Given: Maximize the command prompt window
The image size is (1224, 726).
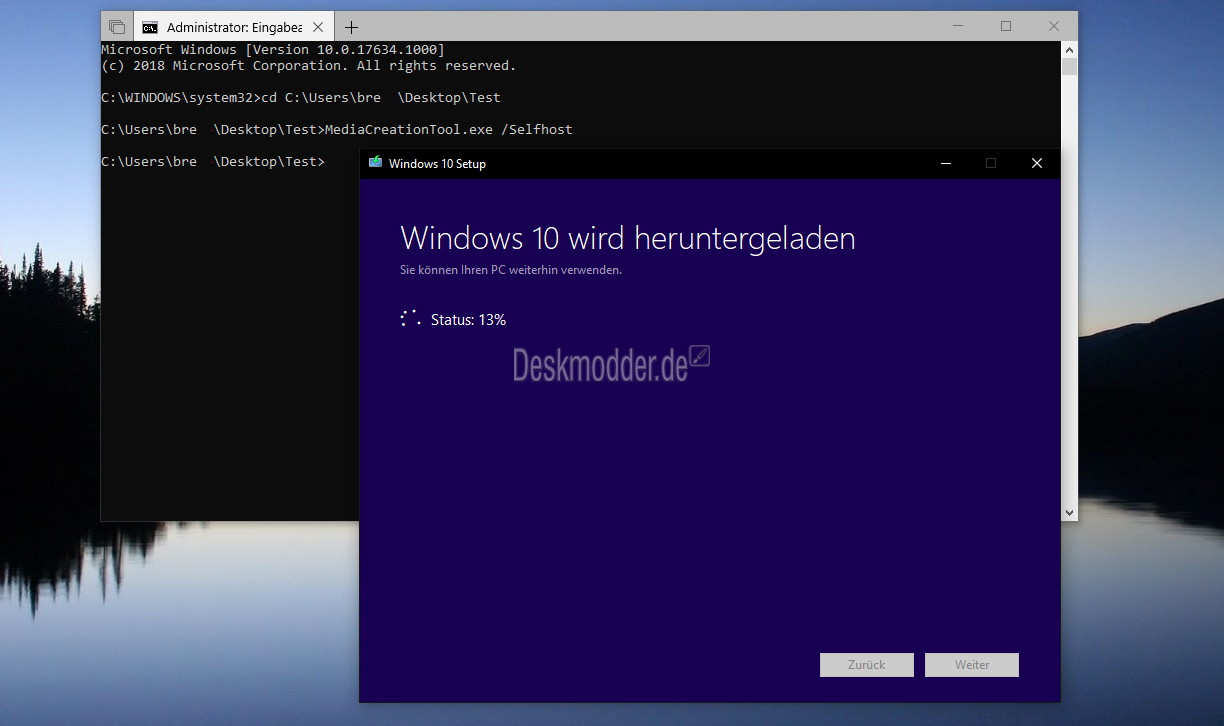Looking at the screenshot, I should point(1006,26).
